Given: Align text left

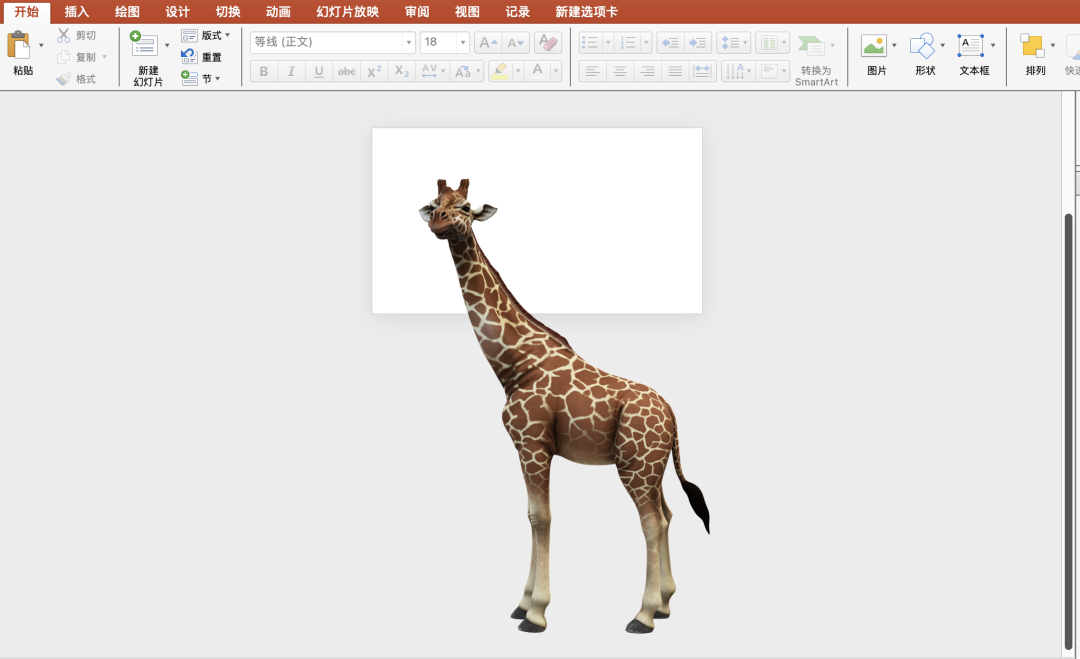Looking at the screenshot, I should (592, 71).
